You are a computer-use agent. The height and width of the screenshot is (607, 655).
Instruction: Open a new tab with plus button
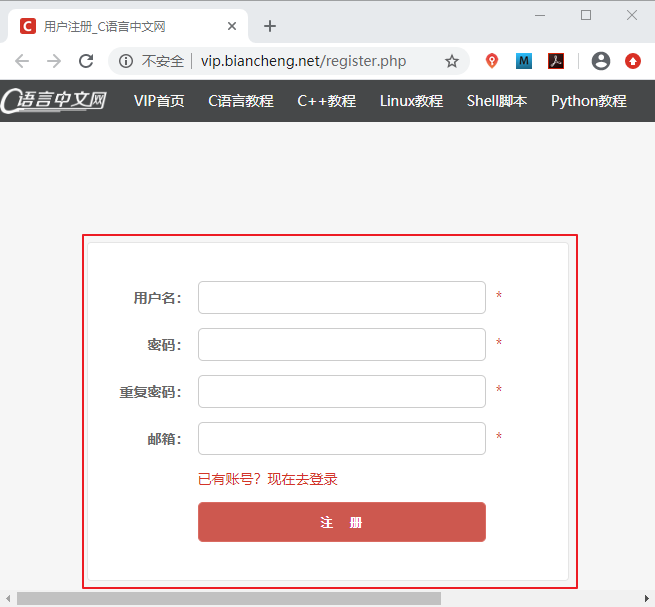[x=270, y=26]
